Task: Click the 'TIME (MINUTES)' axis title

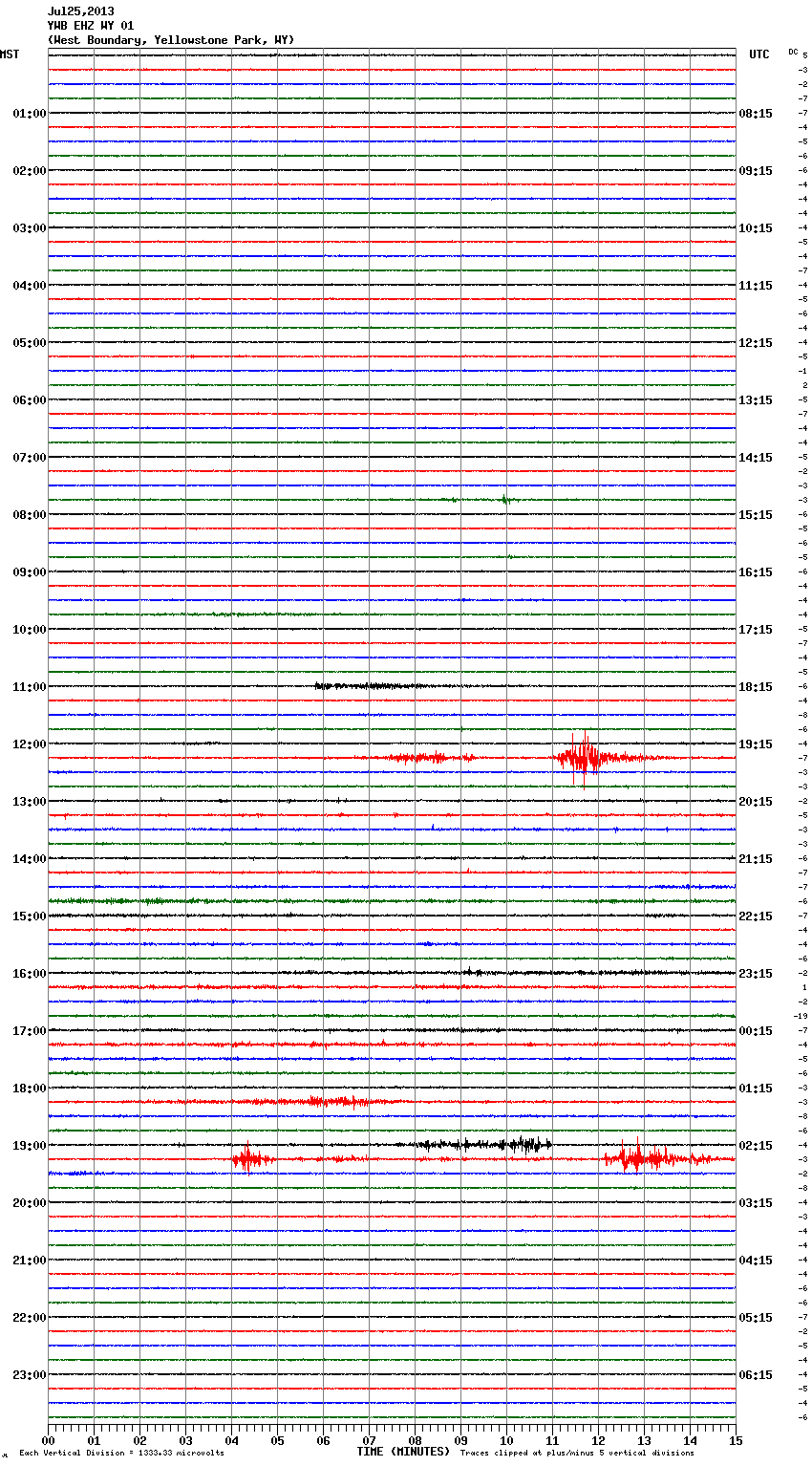Action: (x=403, y=1452)
